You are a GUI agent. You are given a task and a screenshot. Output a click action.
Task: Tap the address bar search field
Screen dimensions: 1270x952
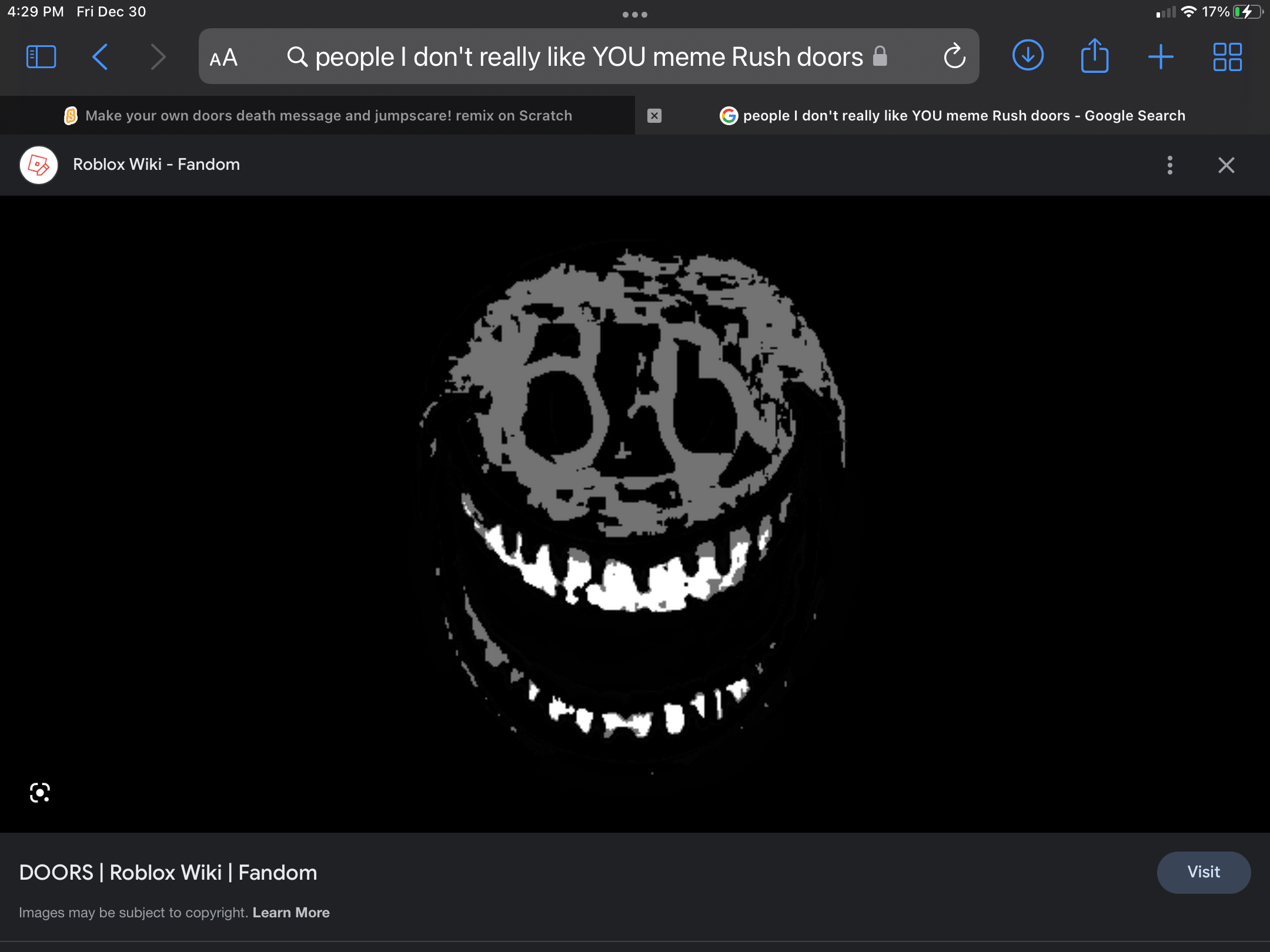click(588, 57)
